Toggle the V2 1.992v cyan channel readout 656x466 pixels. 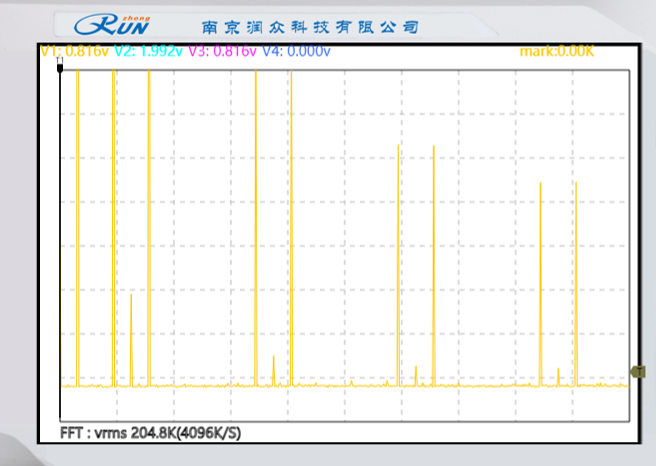click(x=148, y=51)
